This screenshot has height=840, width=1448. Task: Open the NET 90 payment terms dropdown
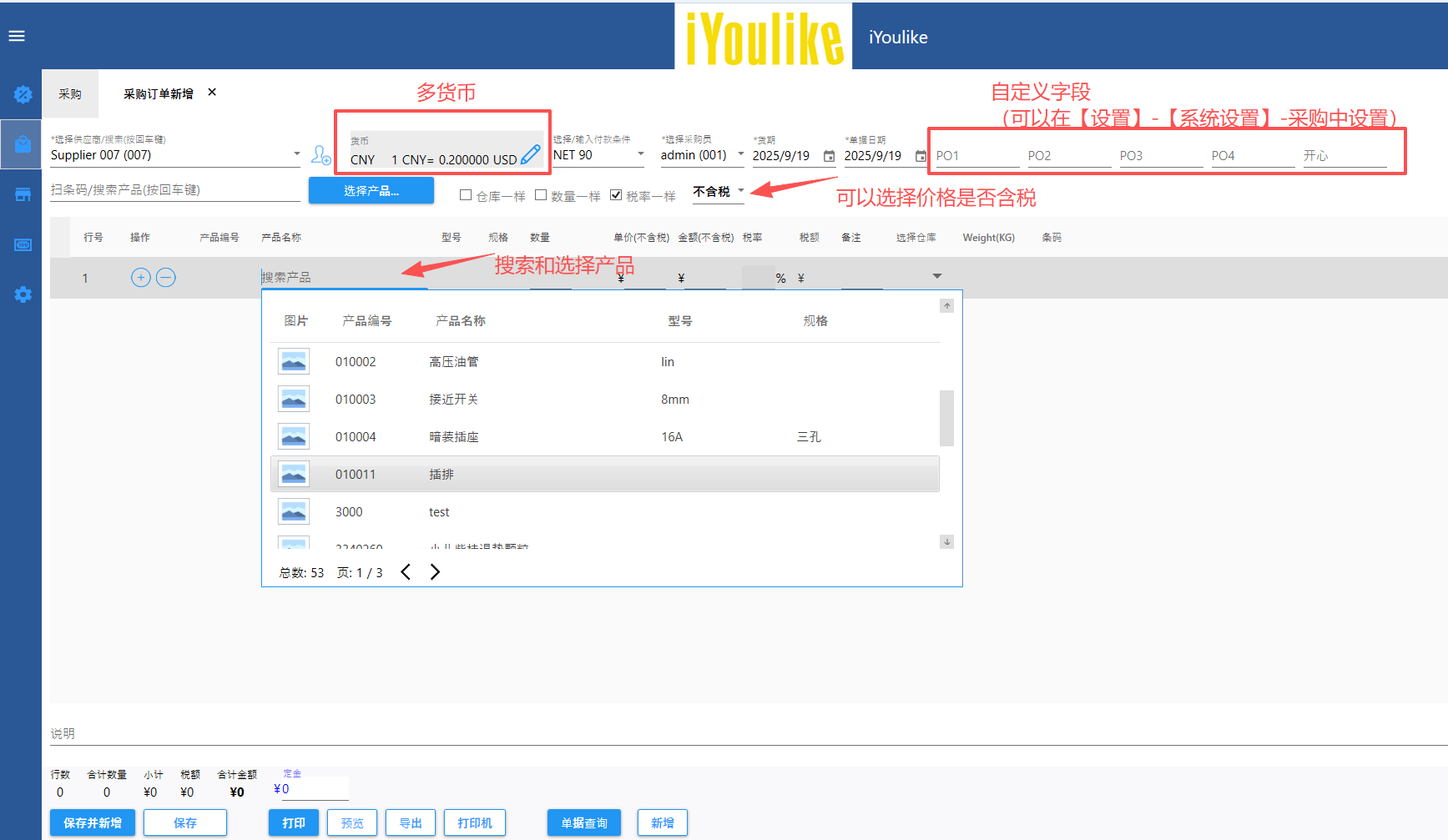(x=640, y=154)
